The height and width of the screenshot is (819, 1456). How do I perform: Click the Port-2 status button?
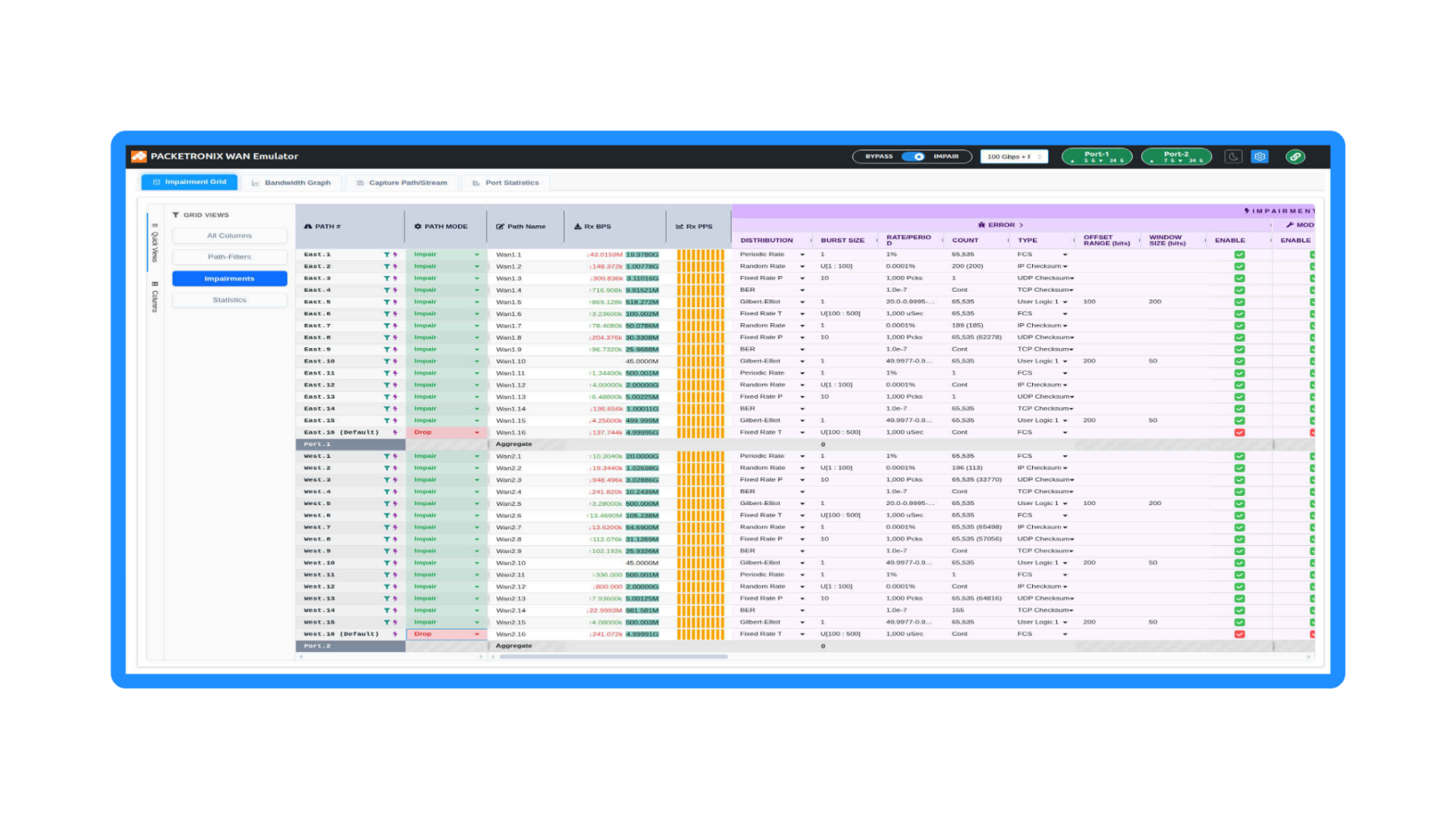click(x=1176, y=156)
